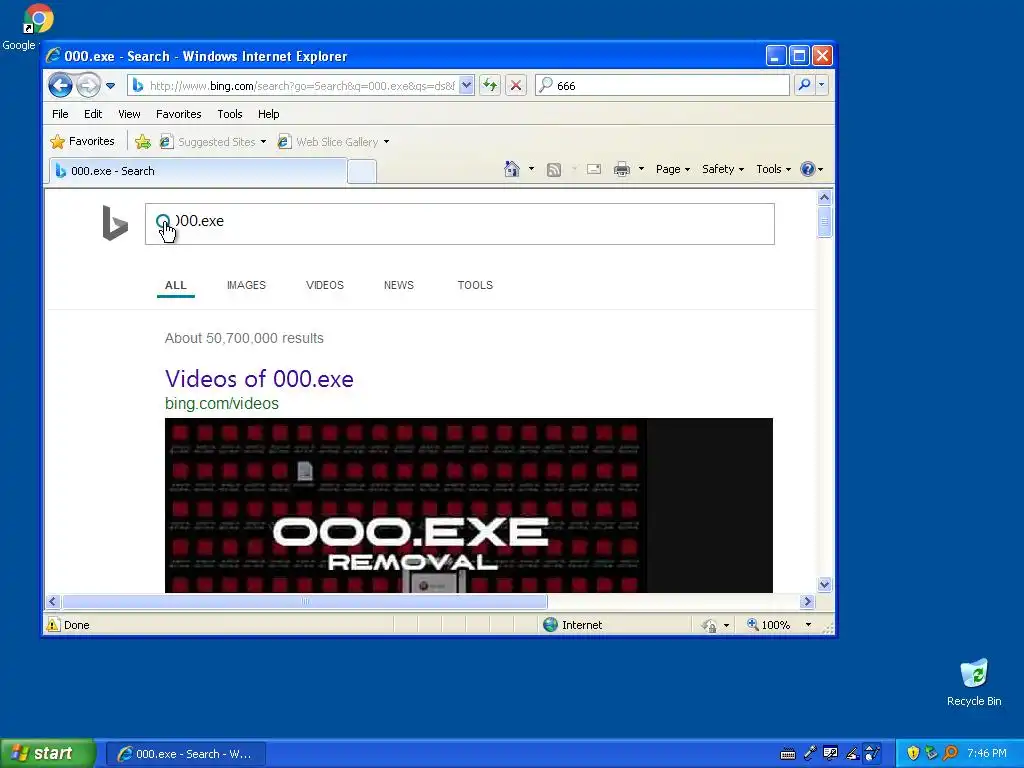1024x768 pixels.
Task: Go back with the Back arrow button
Action: 61,86
